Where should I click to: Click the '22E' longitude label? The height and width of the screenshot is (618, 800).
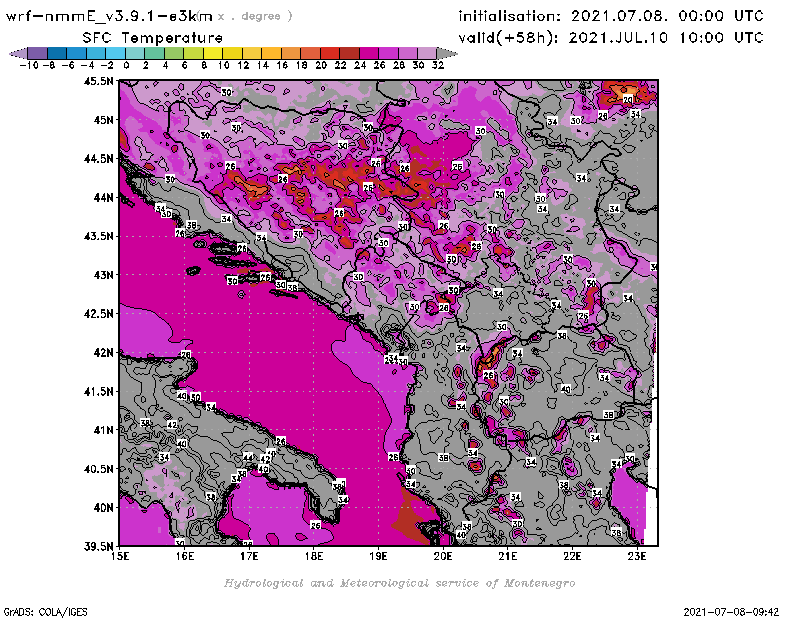point(572,556)
